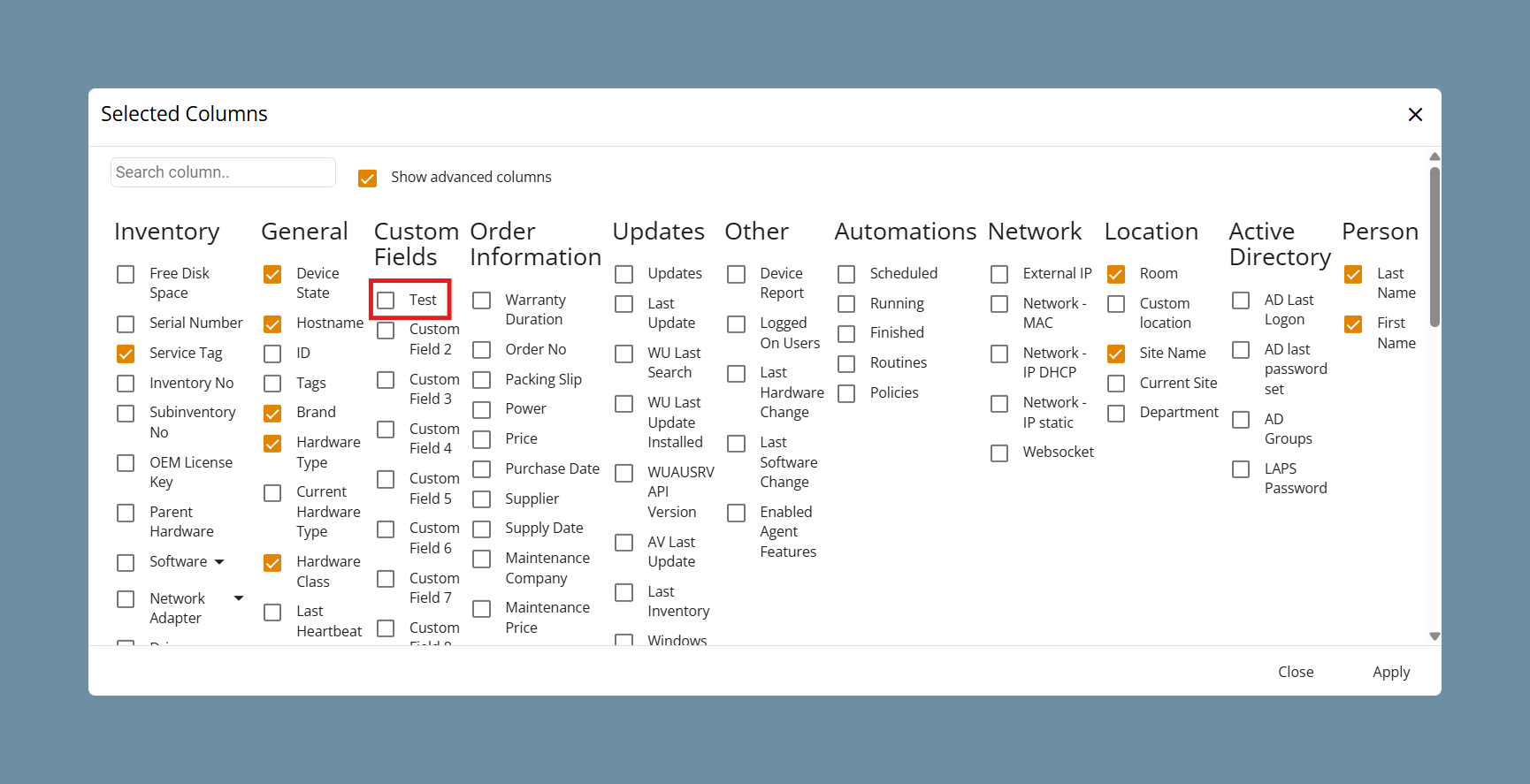The image size is (1530, 784).
Task: Enable the Current Site checkbox
Action: tap(1116, 384)
